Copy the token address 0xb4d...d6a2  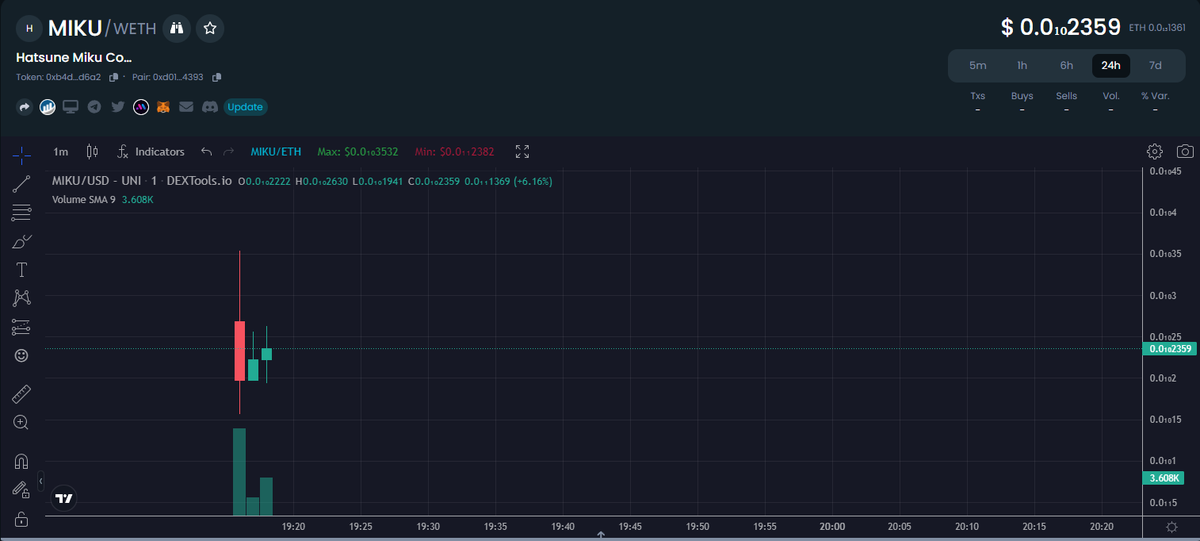pos(114,77)
